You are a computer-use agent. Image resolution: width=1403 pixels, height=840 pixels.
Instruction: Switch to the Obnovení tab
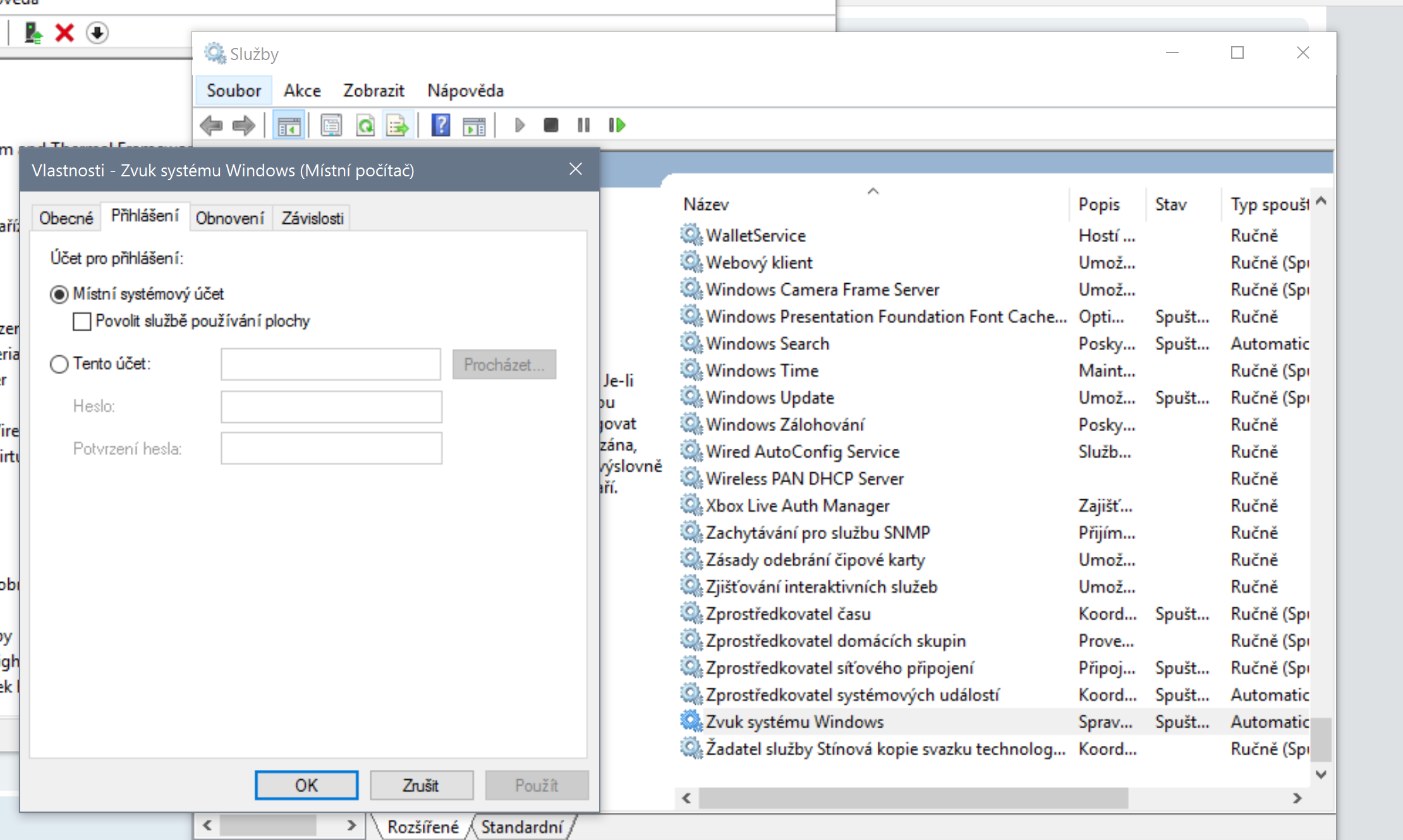[229, 219]
